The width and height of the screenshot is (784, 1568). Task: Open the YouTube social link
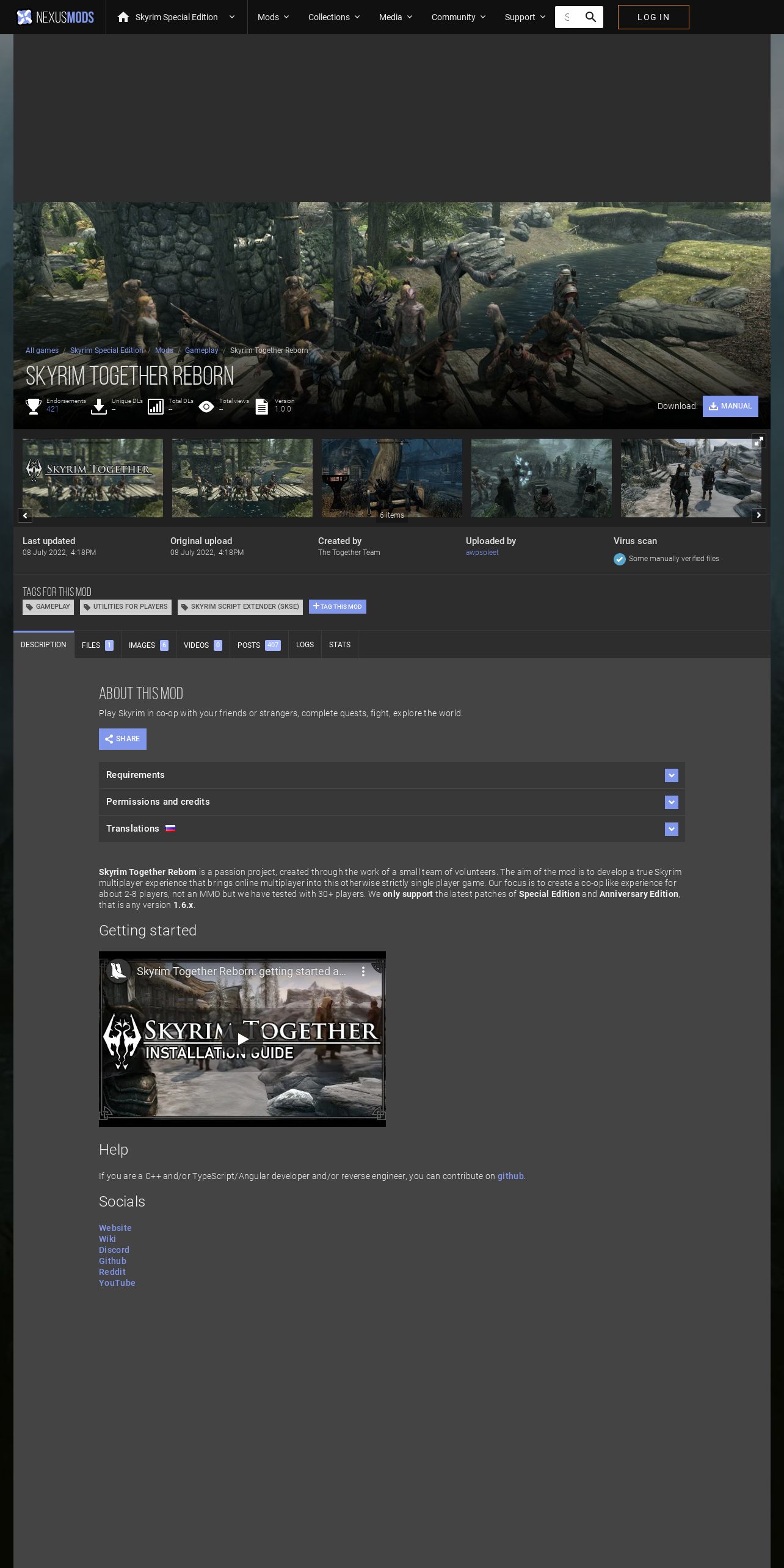tap(117, 1283)
